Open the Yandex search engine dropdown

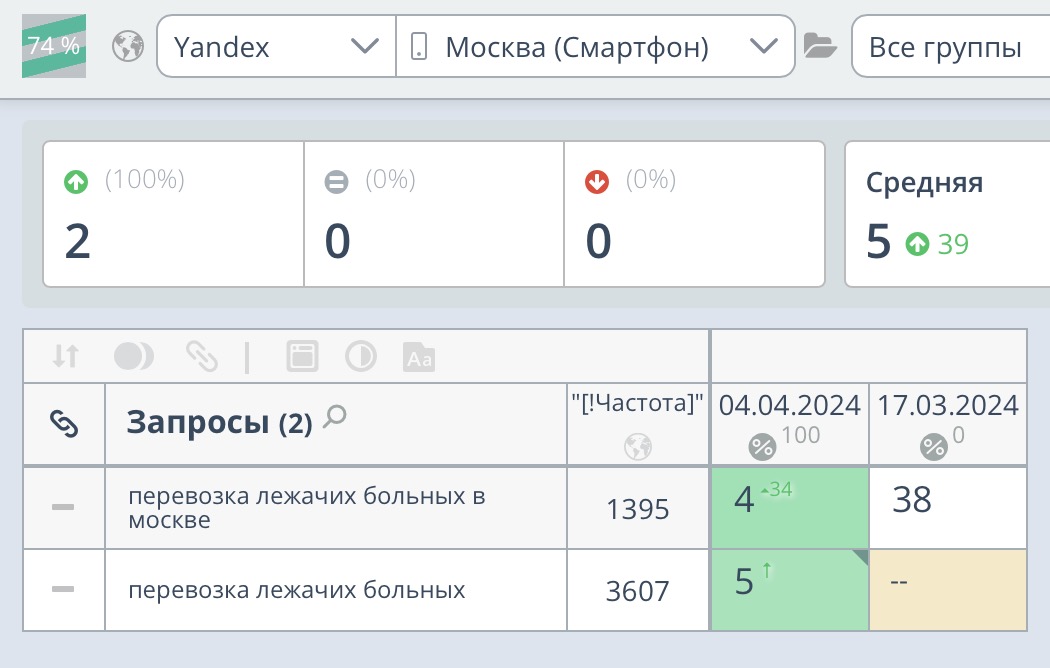click(x=276, y=46)
